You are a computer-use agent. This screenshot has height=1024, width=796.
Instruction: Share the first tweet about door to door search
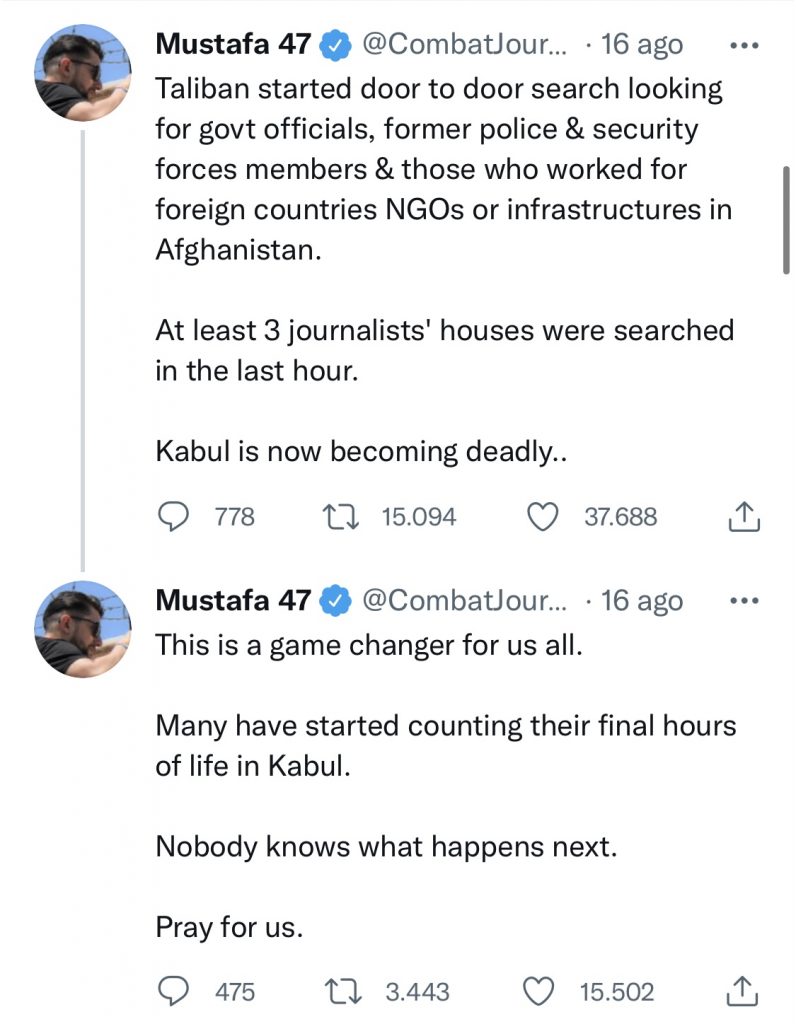pos(742,516)
